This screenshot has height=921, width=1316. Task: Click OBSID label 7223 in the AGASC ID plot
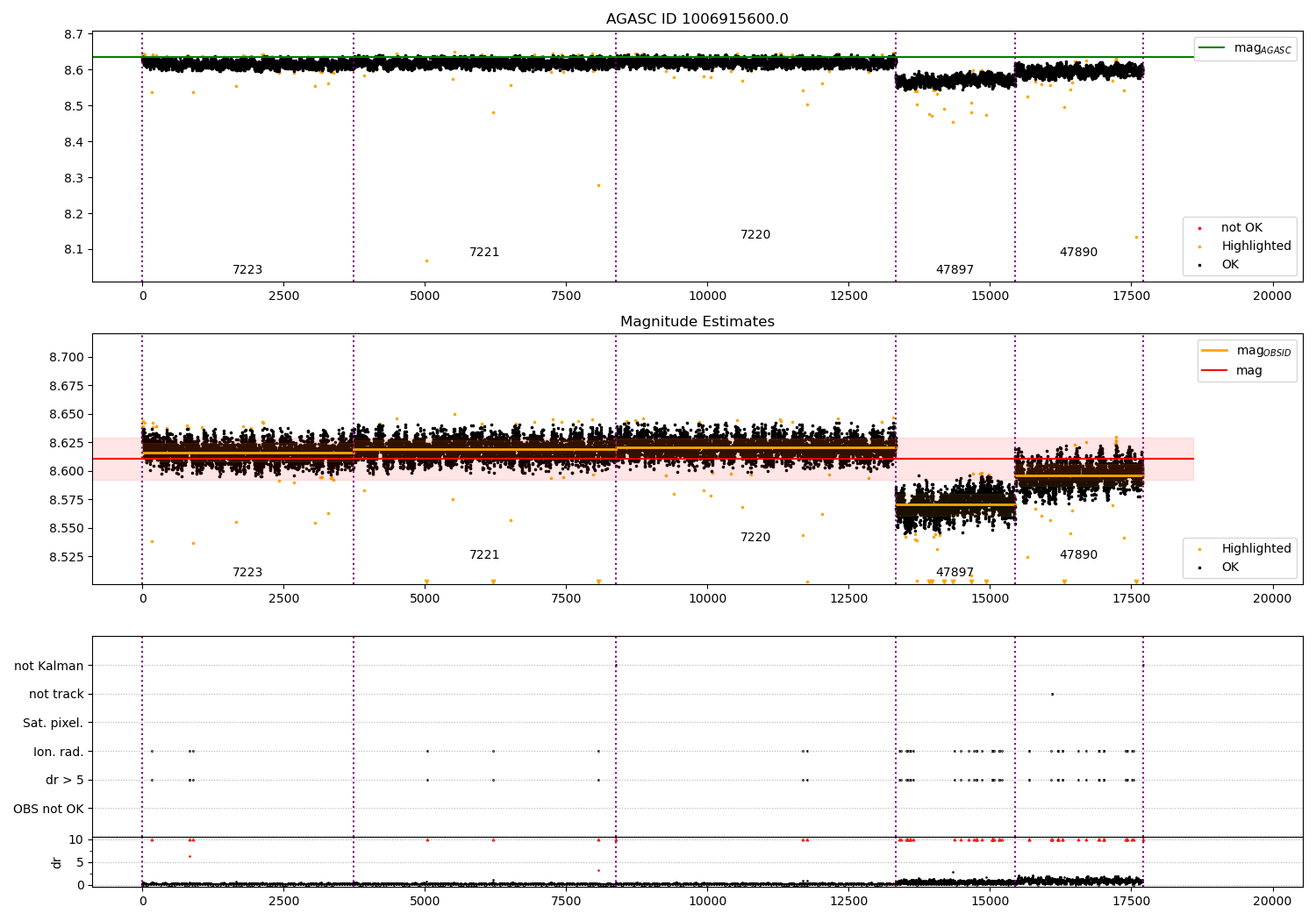click(x=247, y=270)
